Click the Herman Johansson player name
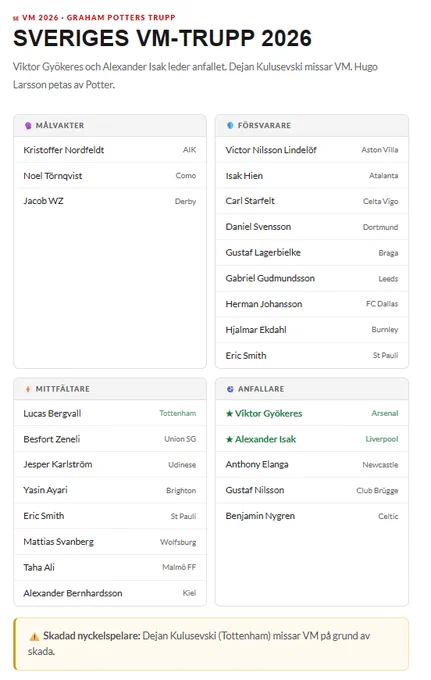Screen dimensions: 431x680 tap(264, 304)
